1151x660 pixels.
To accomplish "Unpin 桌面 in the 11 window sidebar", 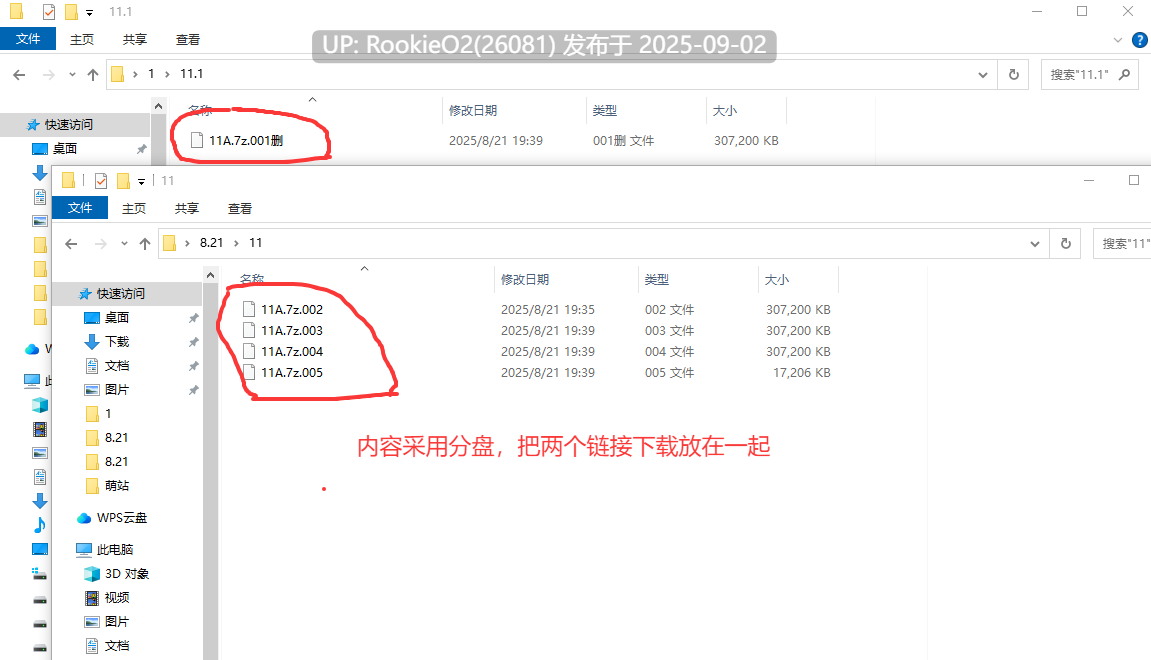I will (193, 318).
